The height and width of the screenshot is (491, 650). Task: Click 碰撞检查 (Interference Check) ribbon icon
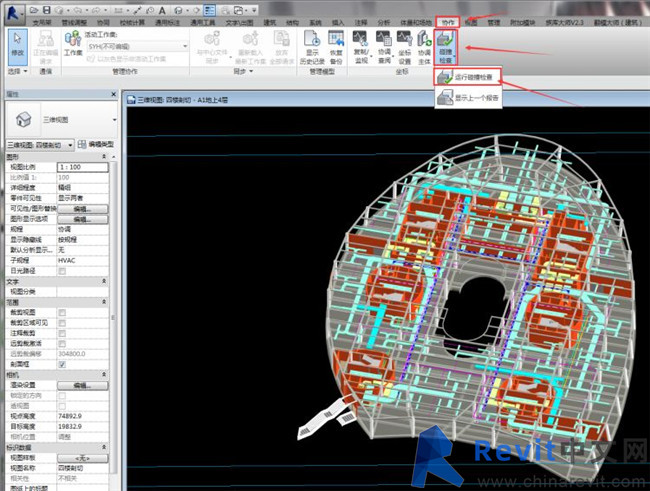coord(446,47)
